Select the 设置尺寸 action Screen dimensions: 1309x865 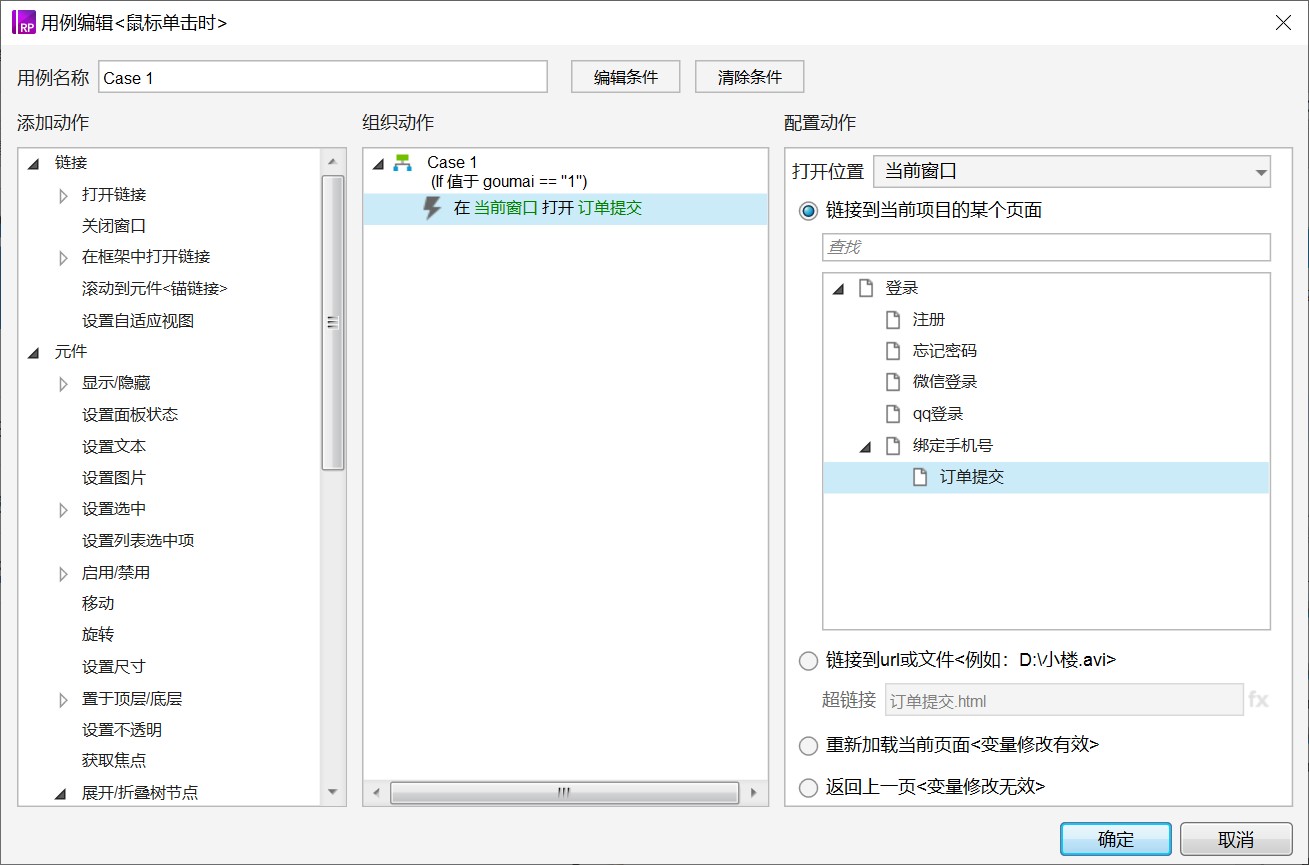tap(114, 667)
